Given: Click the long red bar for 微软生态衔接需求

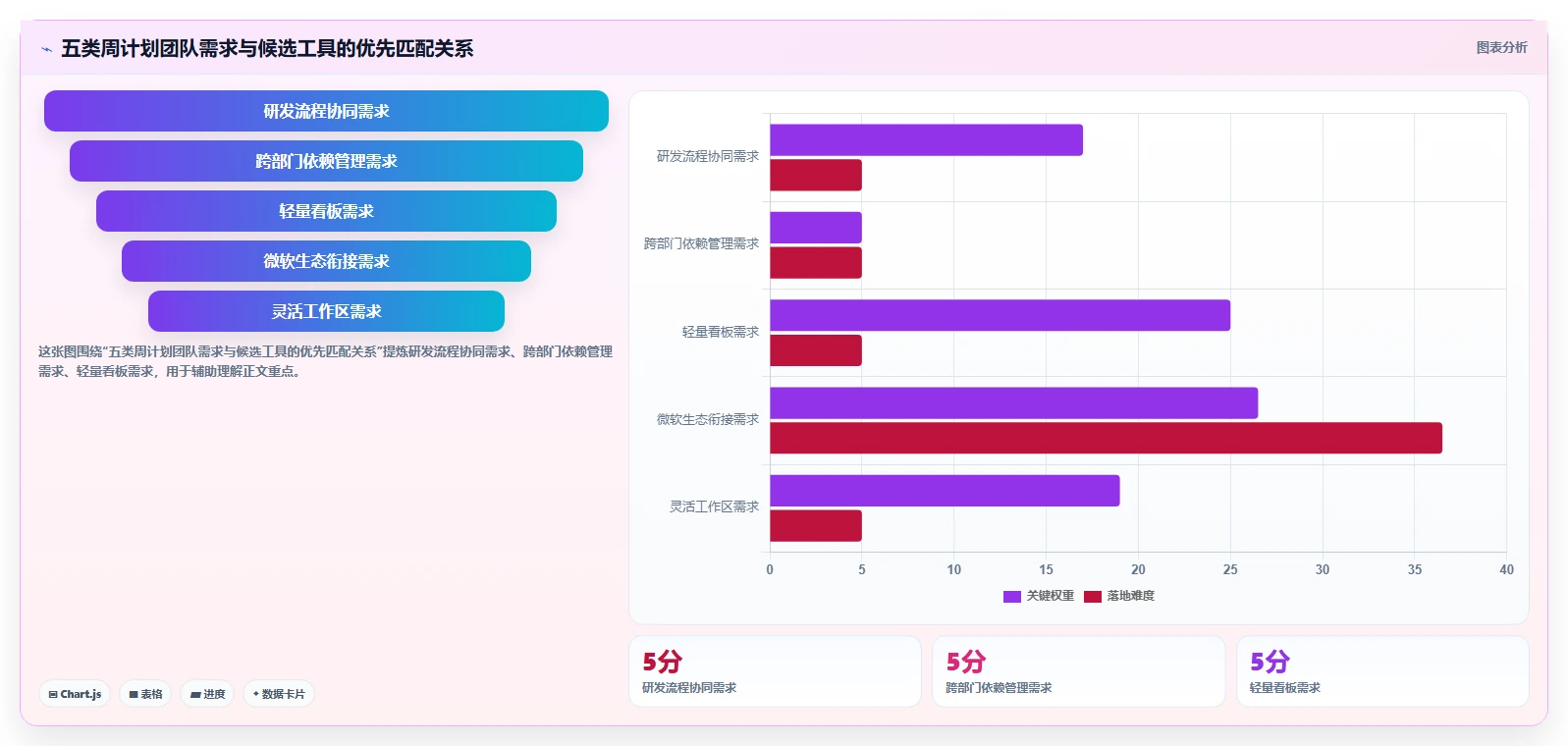Looking at the screenshot, I should click(1106, 438).
